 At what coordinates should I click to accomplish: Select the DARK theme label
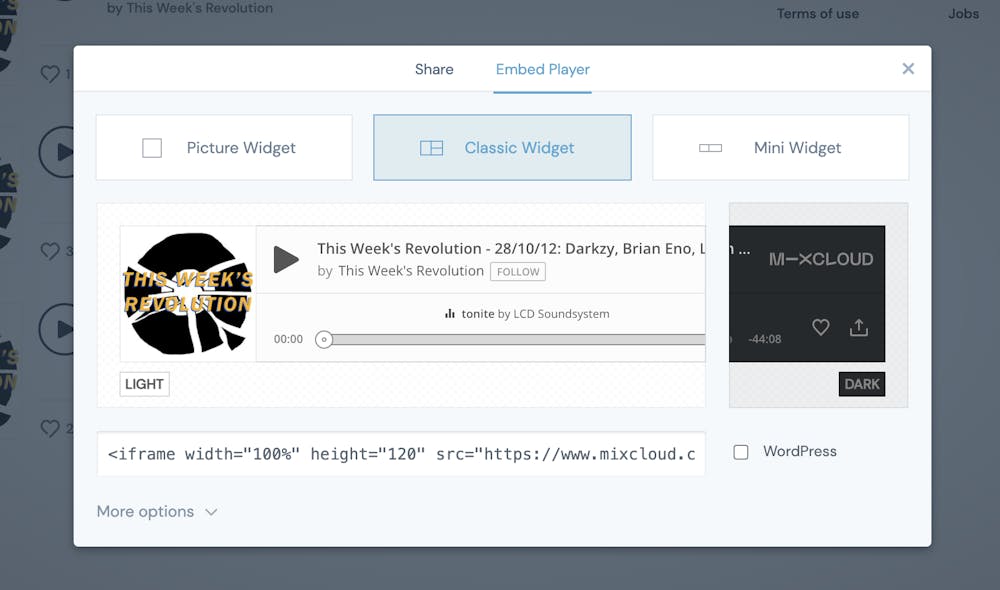[862, 384]
